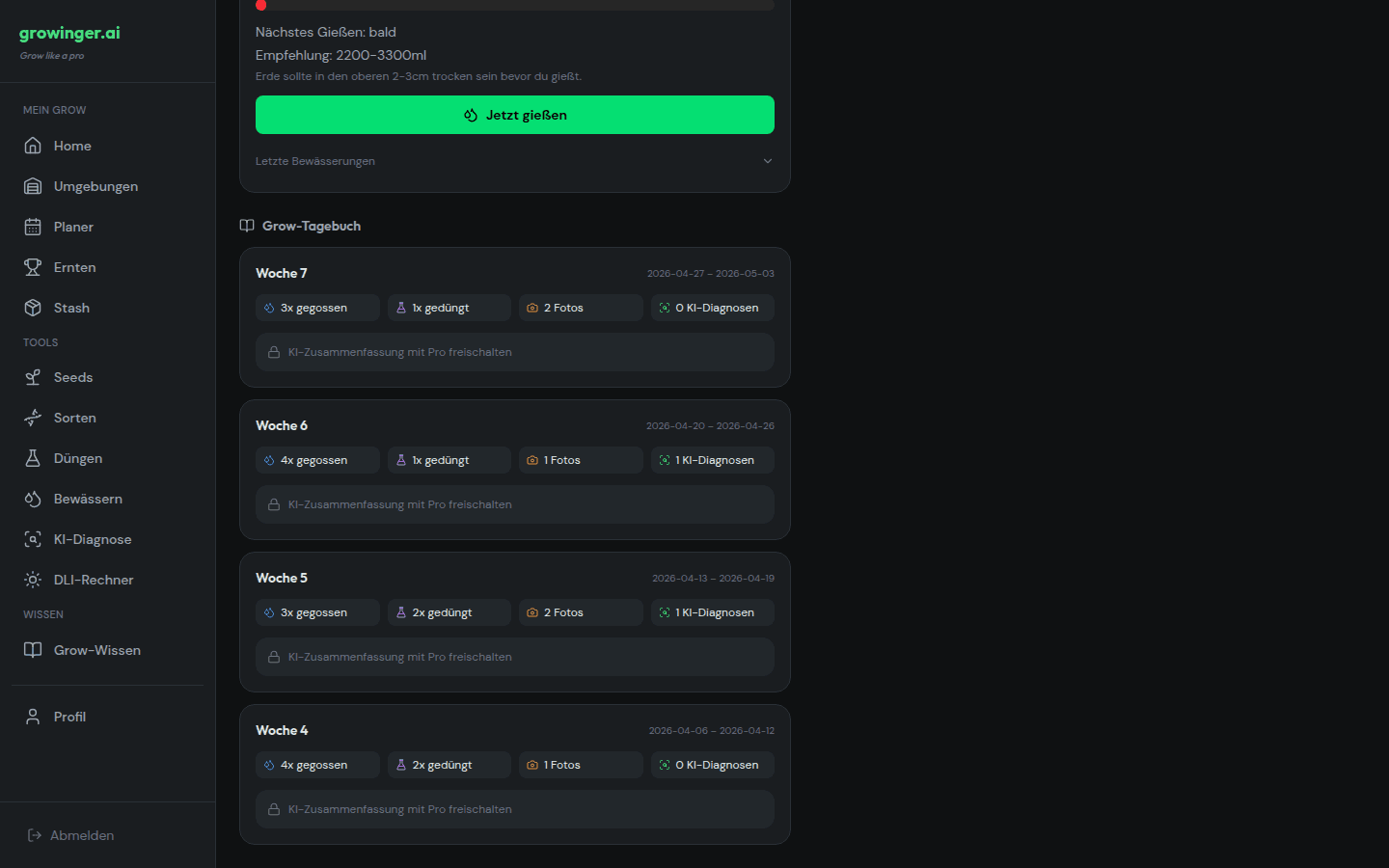Image resolution: width=1389 pixels, height=868 pixels.
Task: Click the Jetzt gießen button
Action: click(x=515, y=115)
